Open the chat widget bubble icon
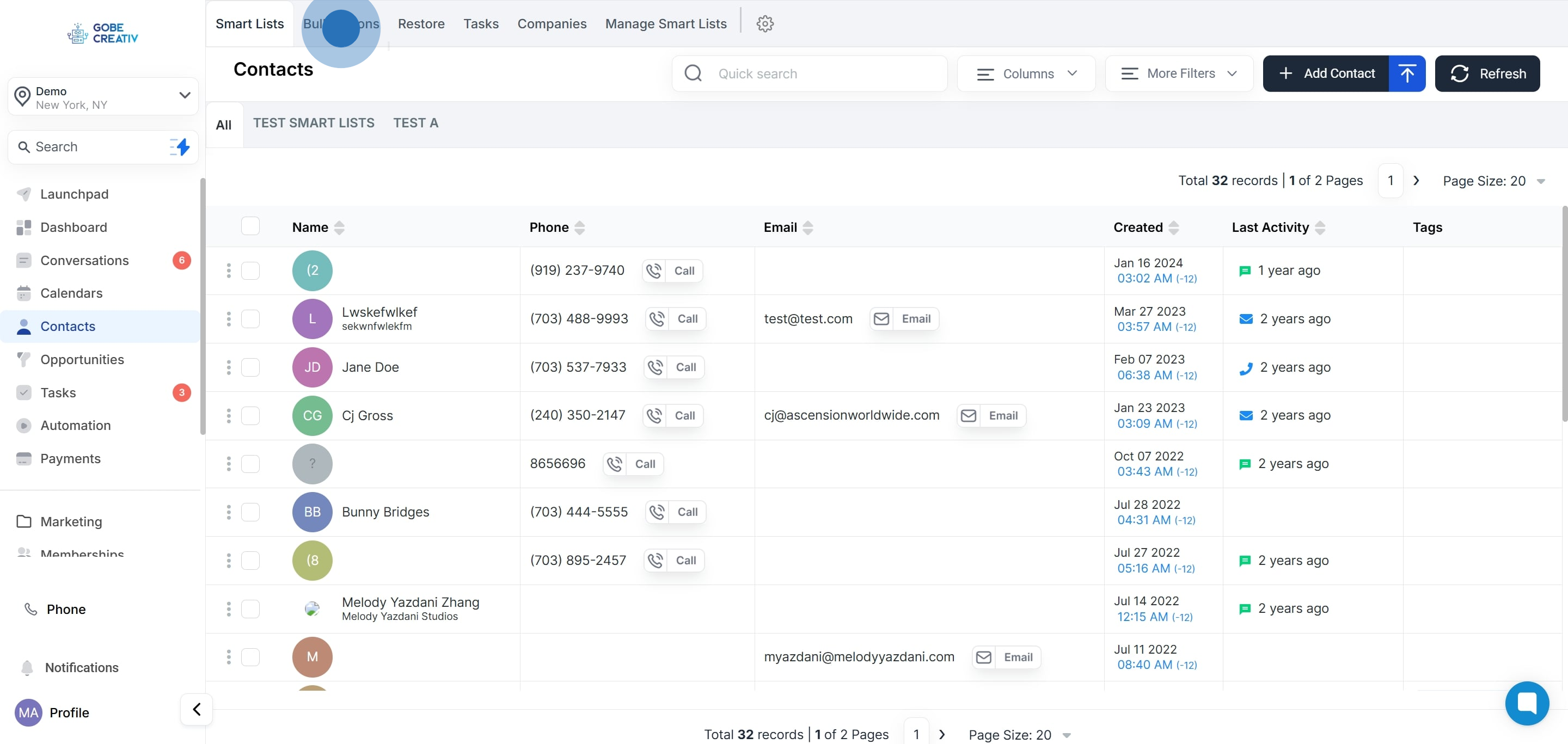The width and height of the screenshot is (1568, 744). point(1526,703)
